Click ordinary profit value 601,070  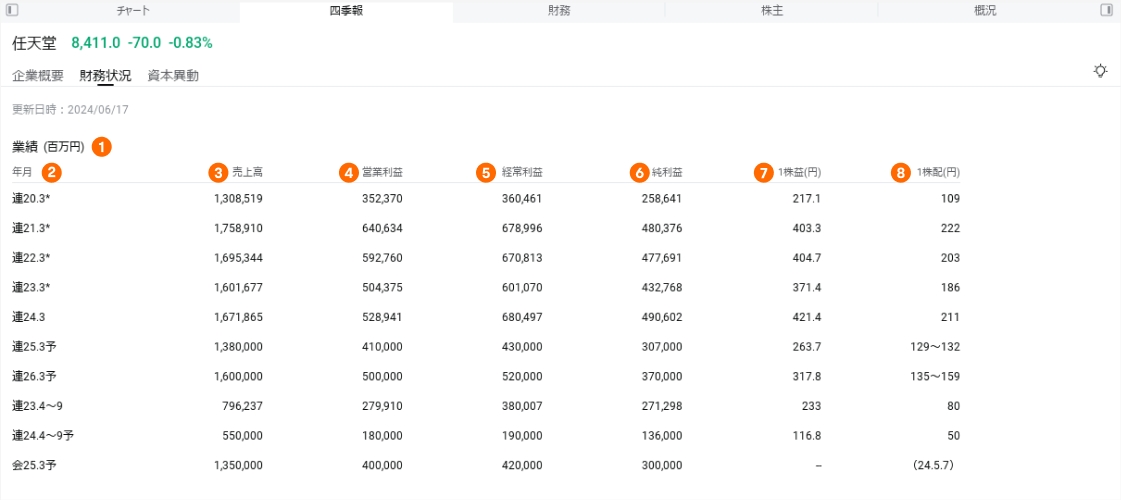[522, 288]
